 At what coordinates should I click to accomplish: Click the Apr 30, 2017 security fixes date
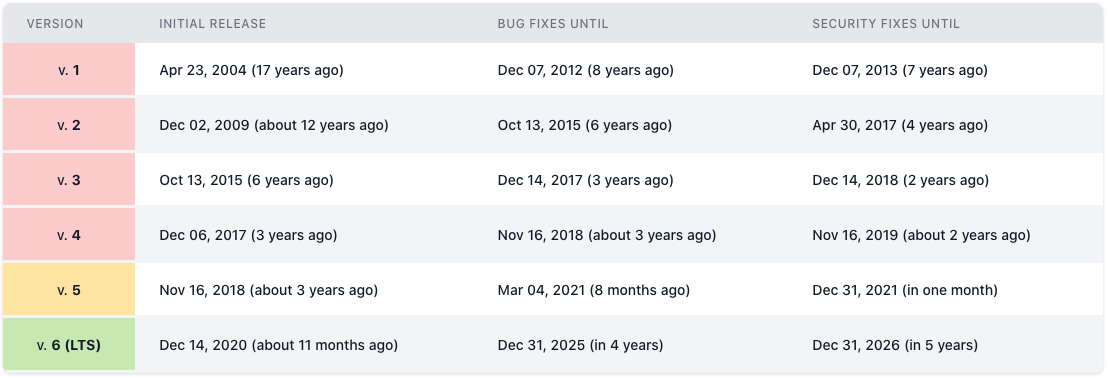855,126
